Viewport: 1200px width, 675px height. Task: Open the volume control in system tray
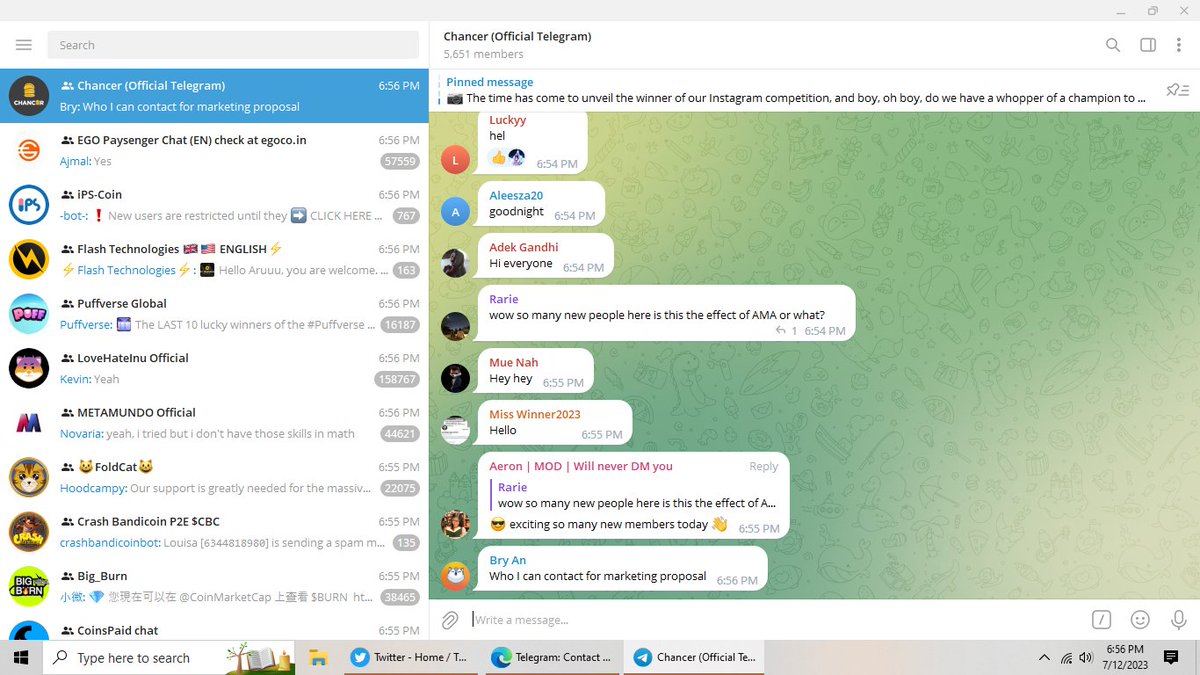point(1088,658)
